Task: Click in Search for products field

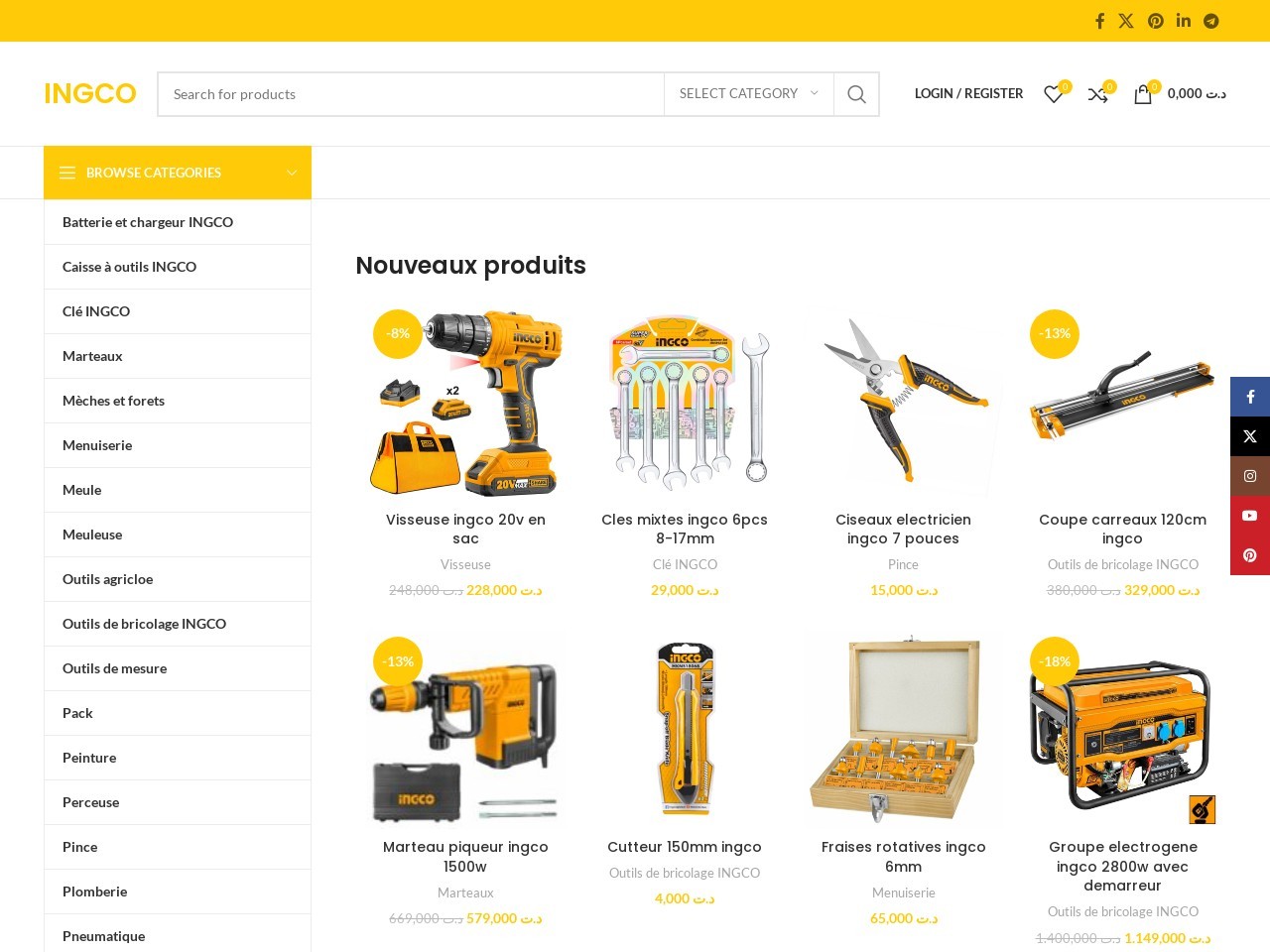Action: click(x=411, y=94)
